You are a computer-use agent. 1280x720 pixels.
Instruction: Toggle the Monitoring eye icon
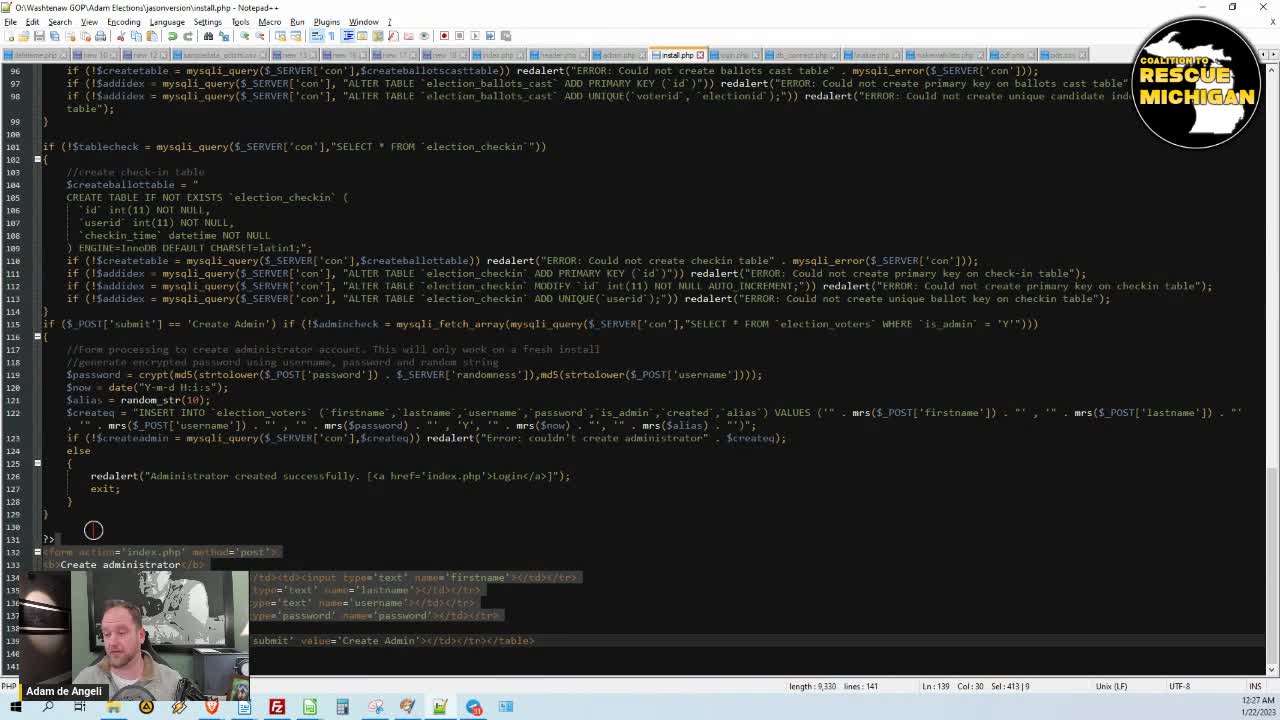(424, 36)
